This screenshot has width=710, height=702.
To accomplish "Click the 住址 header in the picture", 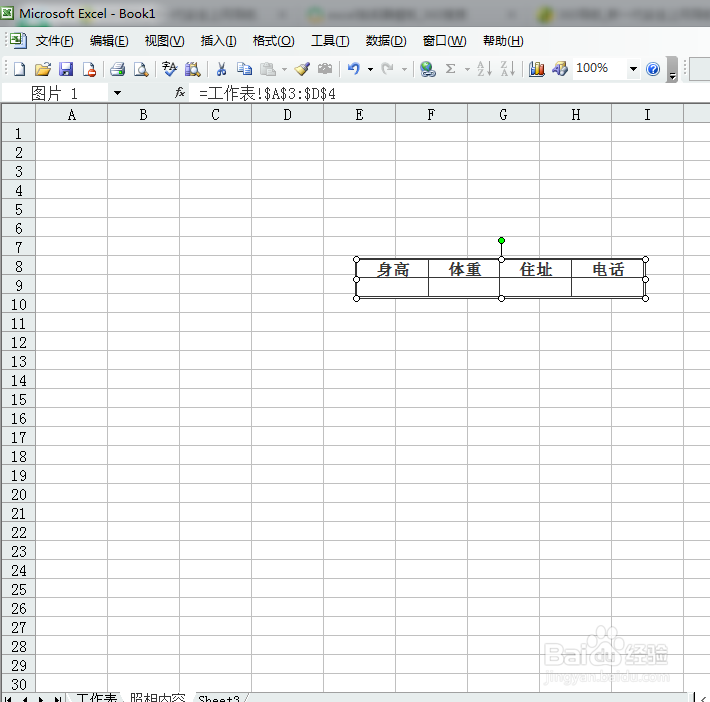I will [536, 269].
